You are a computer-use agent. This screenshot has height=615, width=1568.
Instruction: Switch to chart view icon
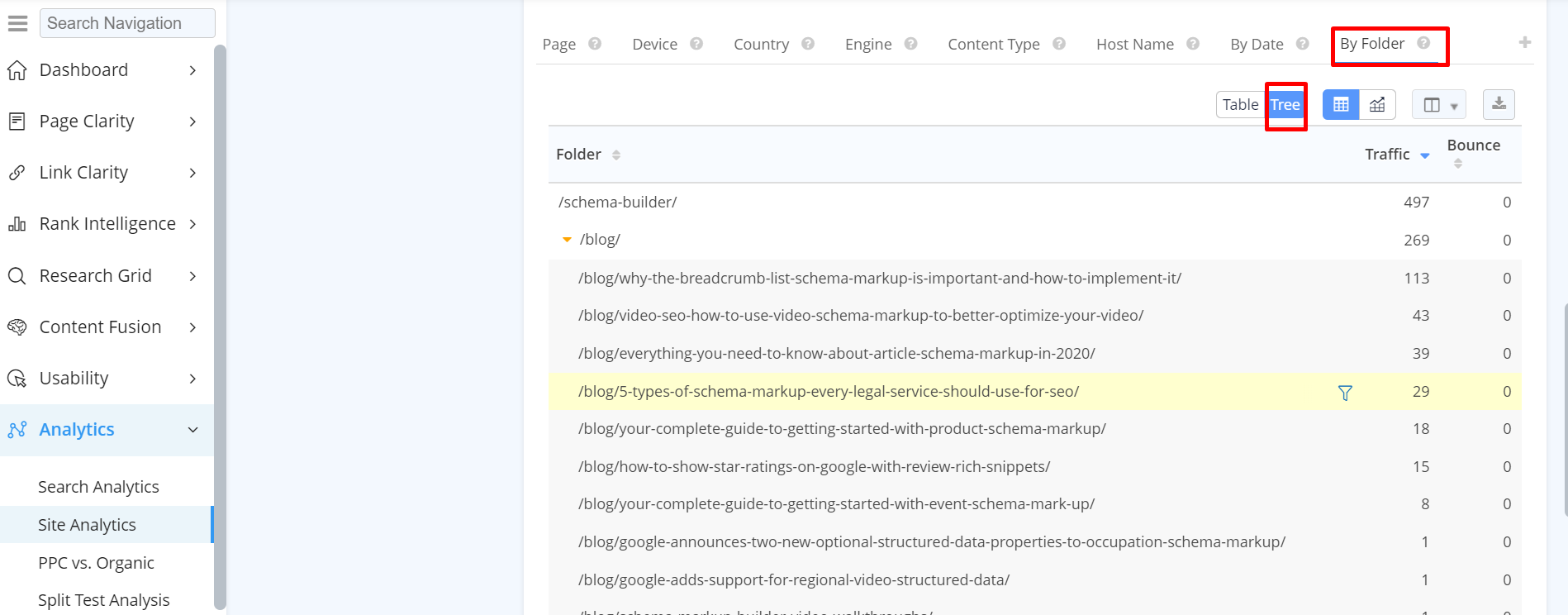[1377, 104]
